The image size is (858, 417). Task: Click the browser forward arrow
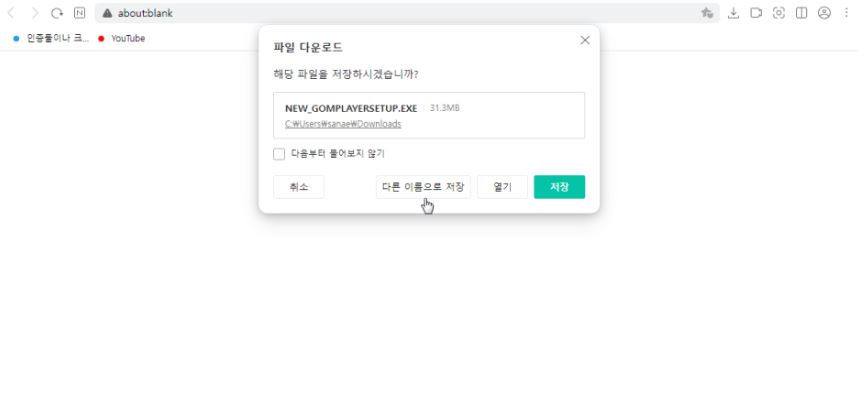[x=35, y=13]
